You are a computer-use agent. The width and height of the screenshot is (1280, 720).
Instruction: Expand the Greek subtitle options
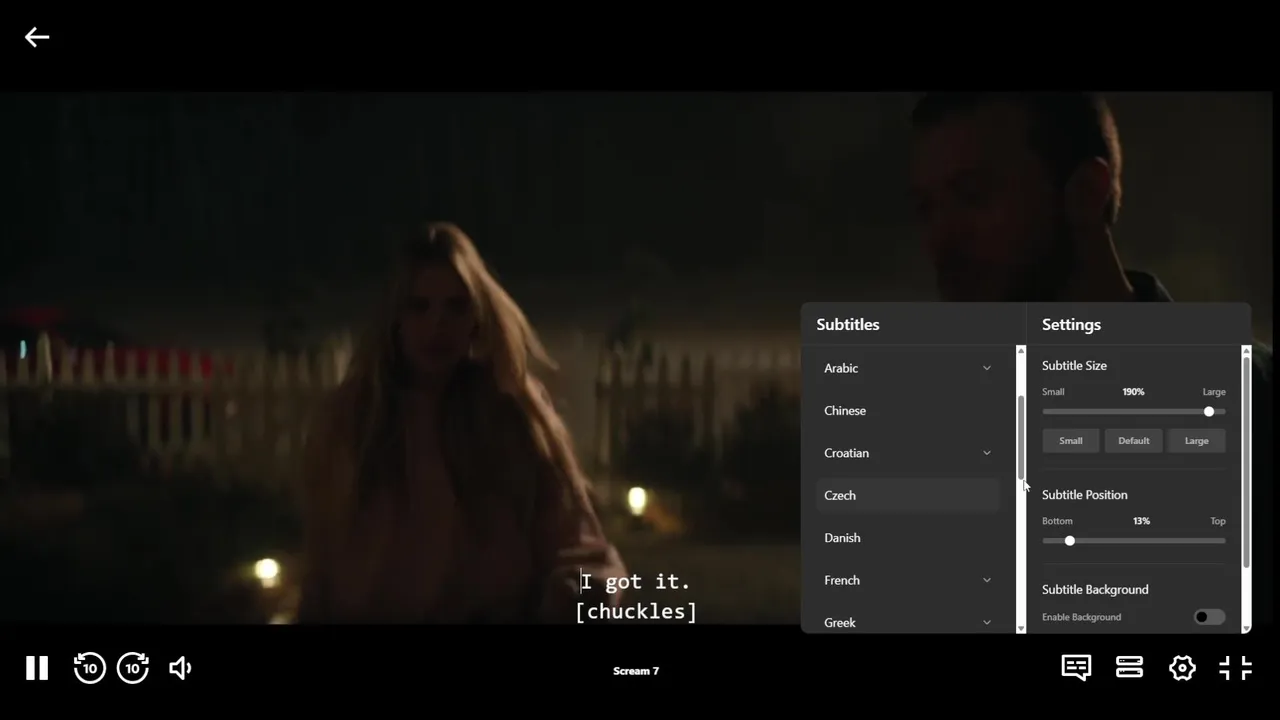click(x=986, y=622)
